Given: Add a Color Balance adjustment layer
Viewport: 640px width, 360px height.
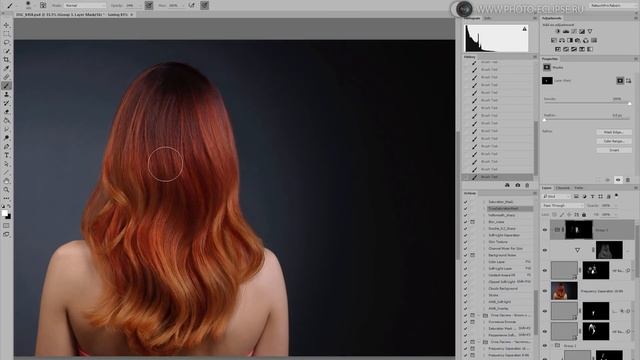Looking at the screenshot, I should (x=562, y=40).
